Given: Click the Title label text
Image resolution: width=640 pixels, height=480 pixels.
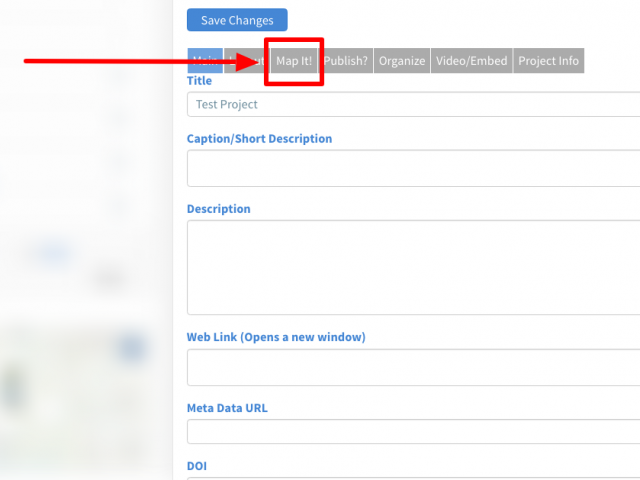Looking at the screenshot, I should coord(199,81).
